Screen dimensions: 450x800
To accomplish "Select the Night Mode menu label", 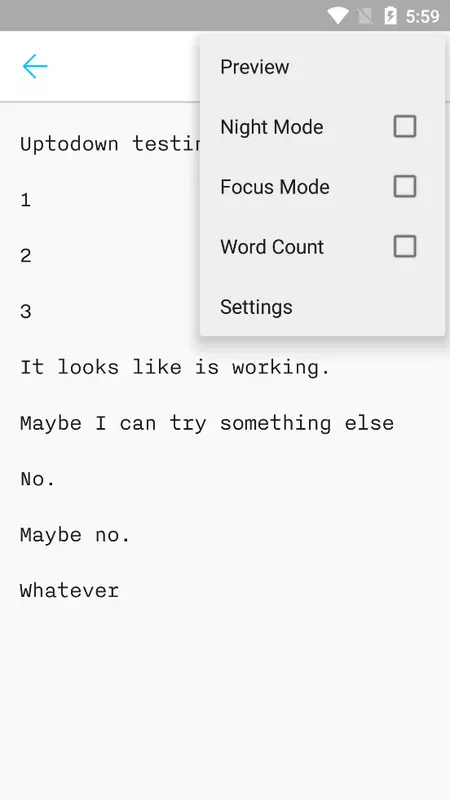I will click(x=271, y=127).
